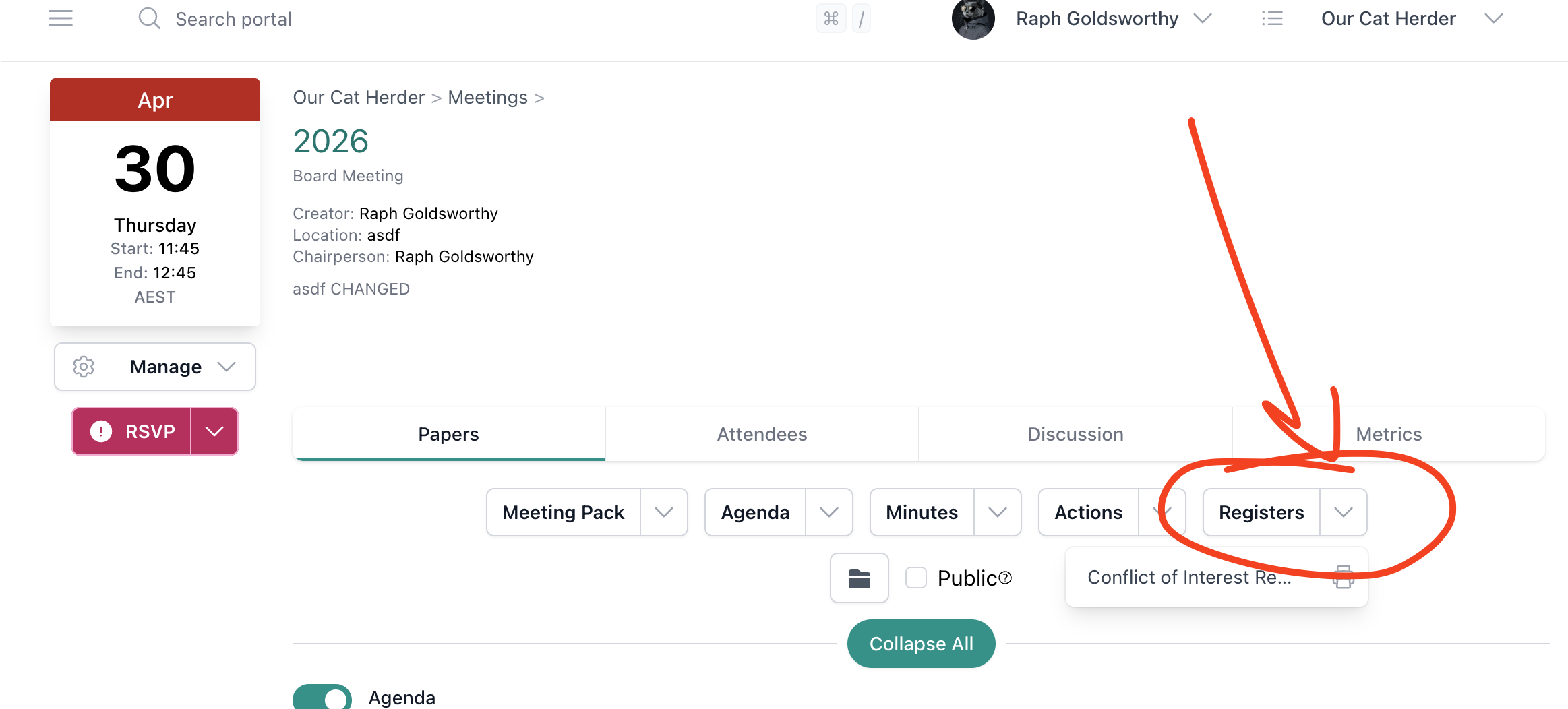This screenshot has height=709, width=1568.
Task: Print the Conflict of Interest Register
Action: pyautogui.click(x=1343, y=577)
